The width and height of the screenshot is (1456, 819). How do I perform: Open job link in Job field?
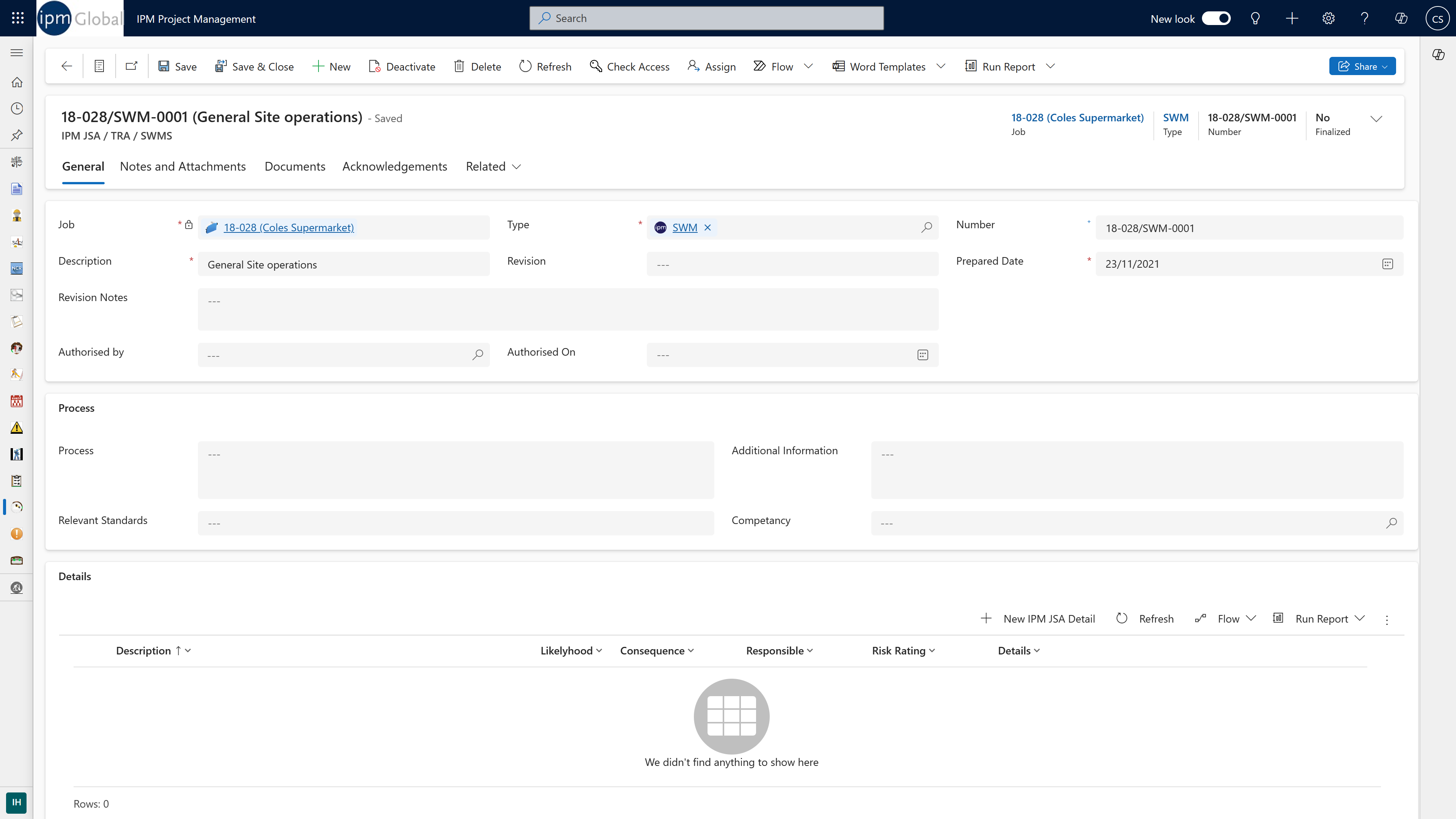288,227
